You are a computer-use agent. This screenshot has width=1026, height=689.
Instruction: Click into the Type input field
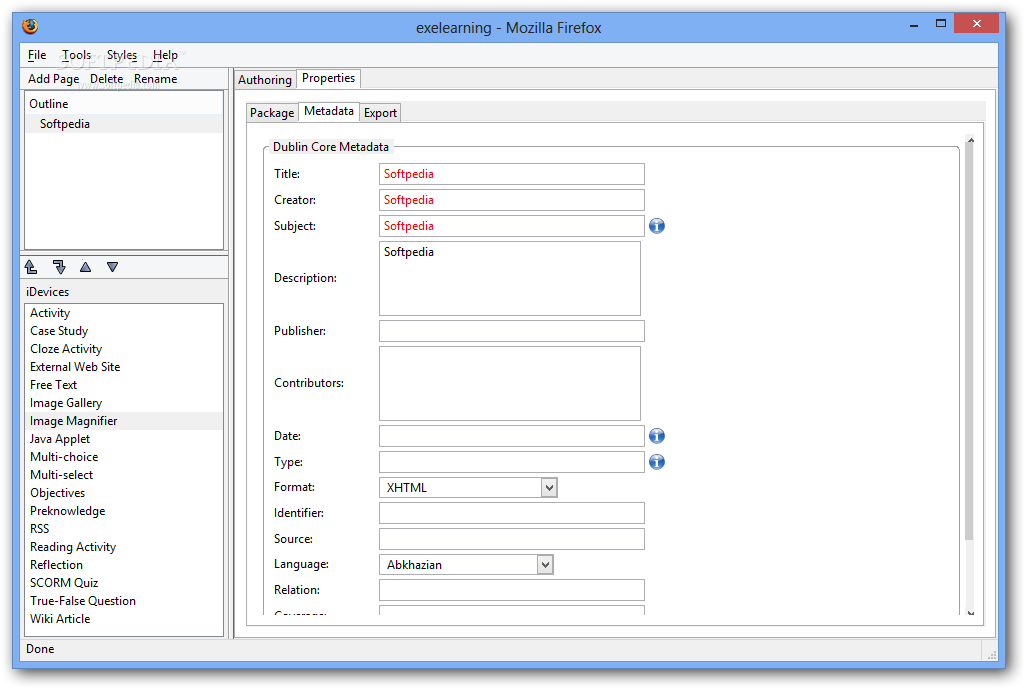coord(512,462)
